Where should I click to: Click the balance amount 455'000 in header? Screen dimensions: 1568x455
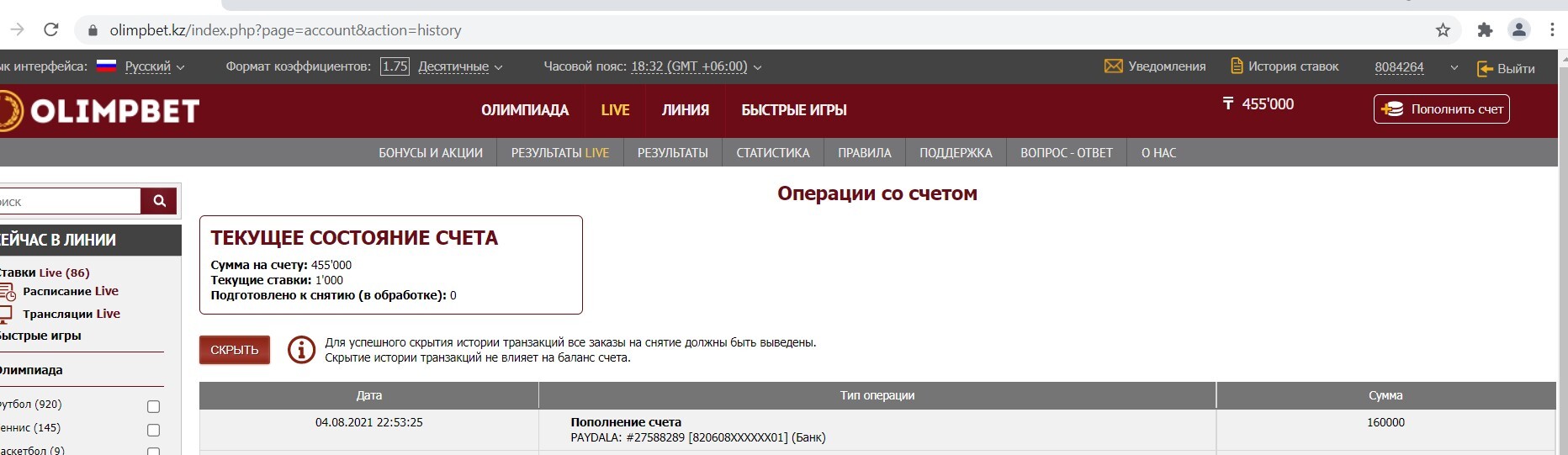[x=1268, y=104]
